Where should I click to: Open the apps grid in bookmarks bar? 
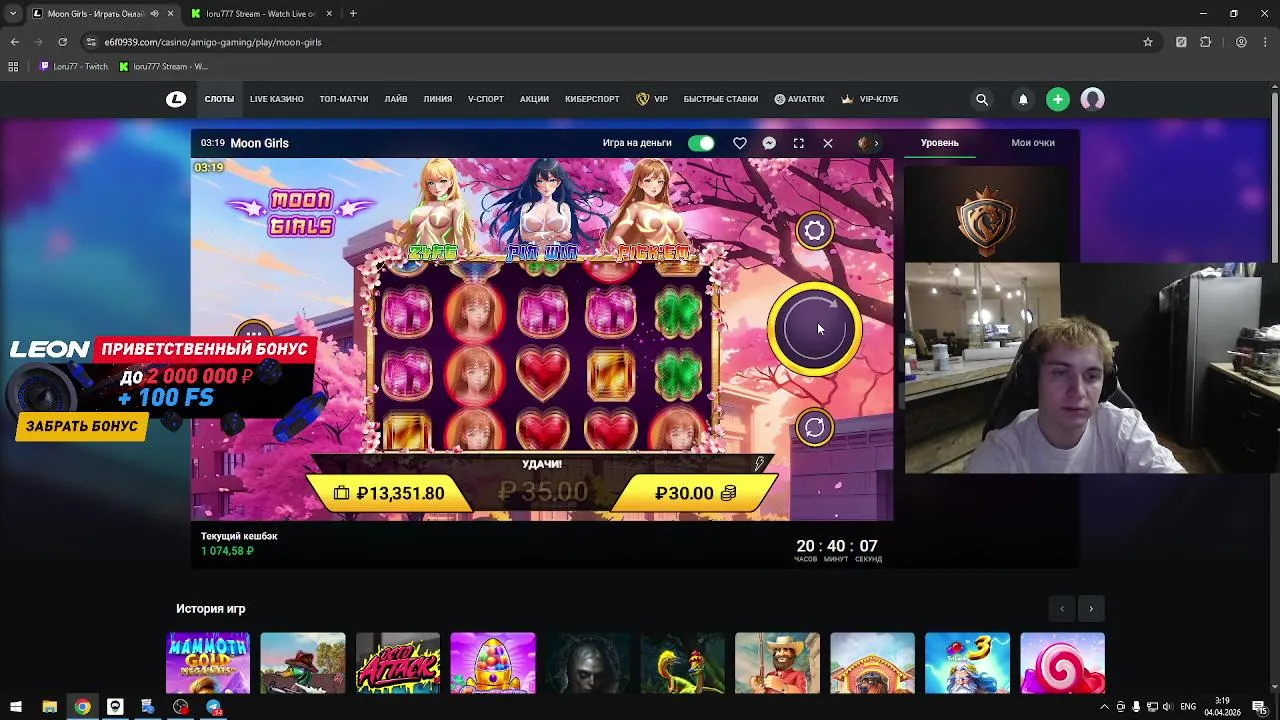click(13, 66)
